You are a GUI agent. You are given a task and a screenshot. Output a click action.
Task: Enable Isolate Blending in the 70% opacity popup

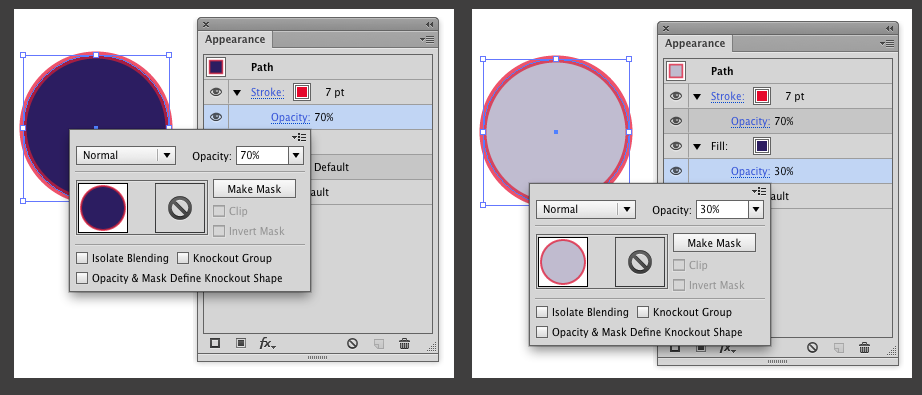pyautogui.click(x=82, y=258)
